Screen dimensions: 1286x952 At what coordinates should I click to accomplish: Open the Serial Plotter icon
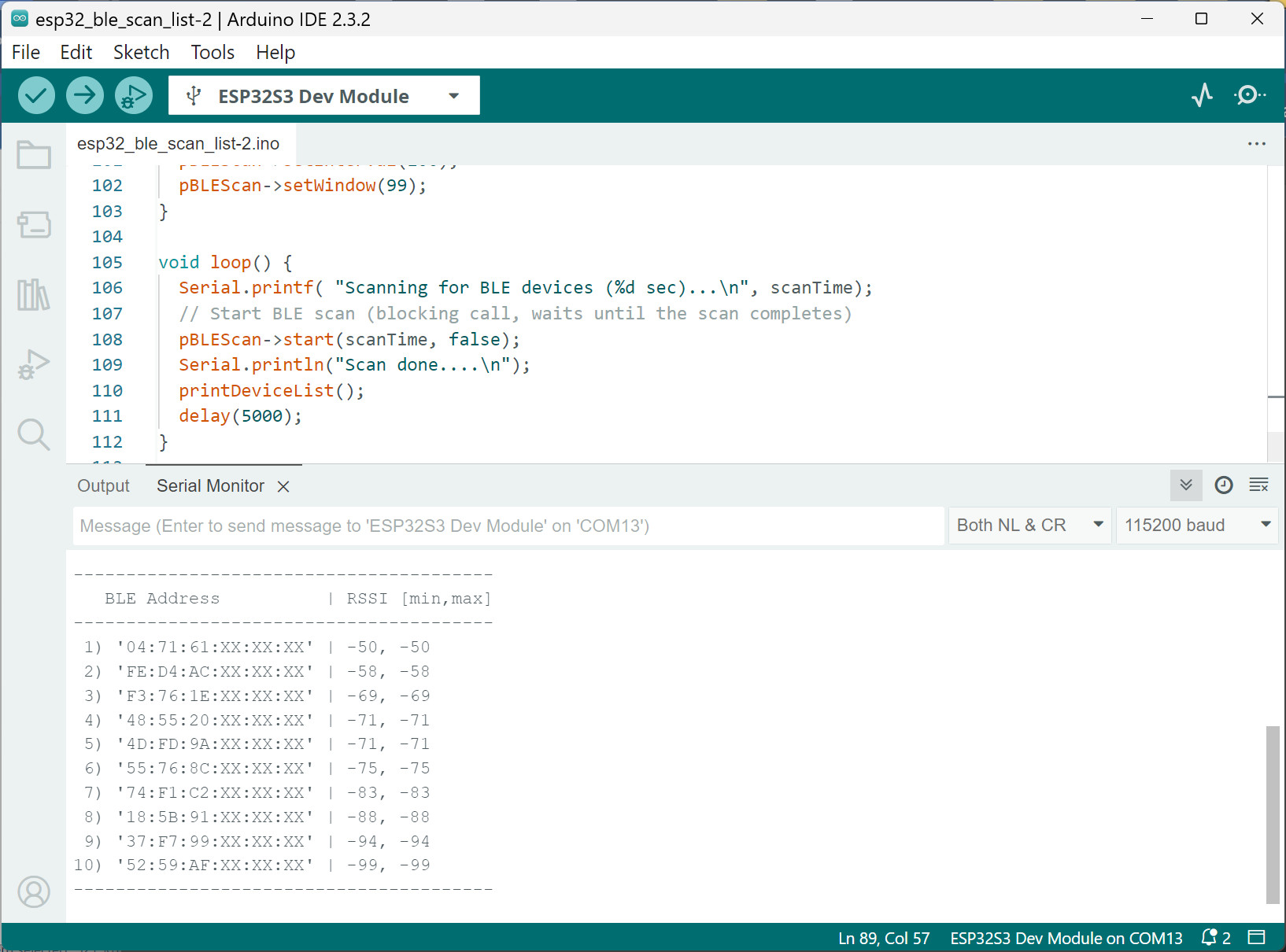click(1202, 96)
